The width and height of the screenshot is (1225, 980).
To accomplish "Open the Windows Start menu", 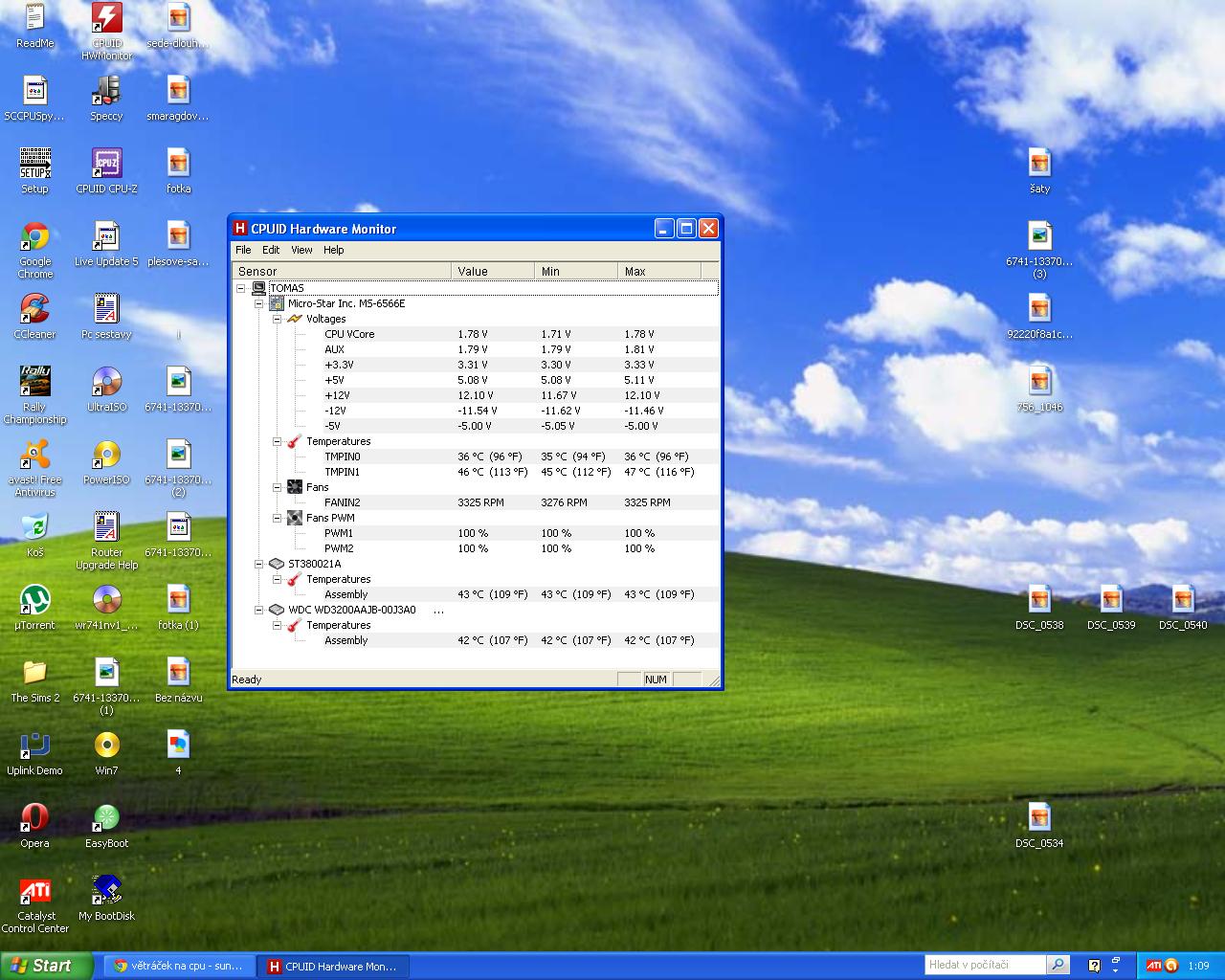I will [47, 966].
